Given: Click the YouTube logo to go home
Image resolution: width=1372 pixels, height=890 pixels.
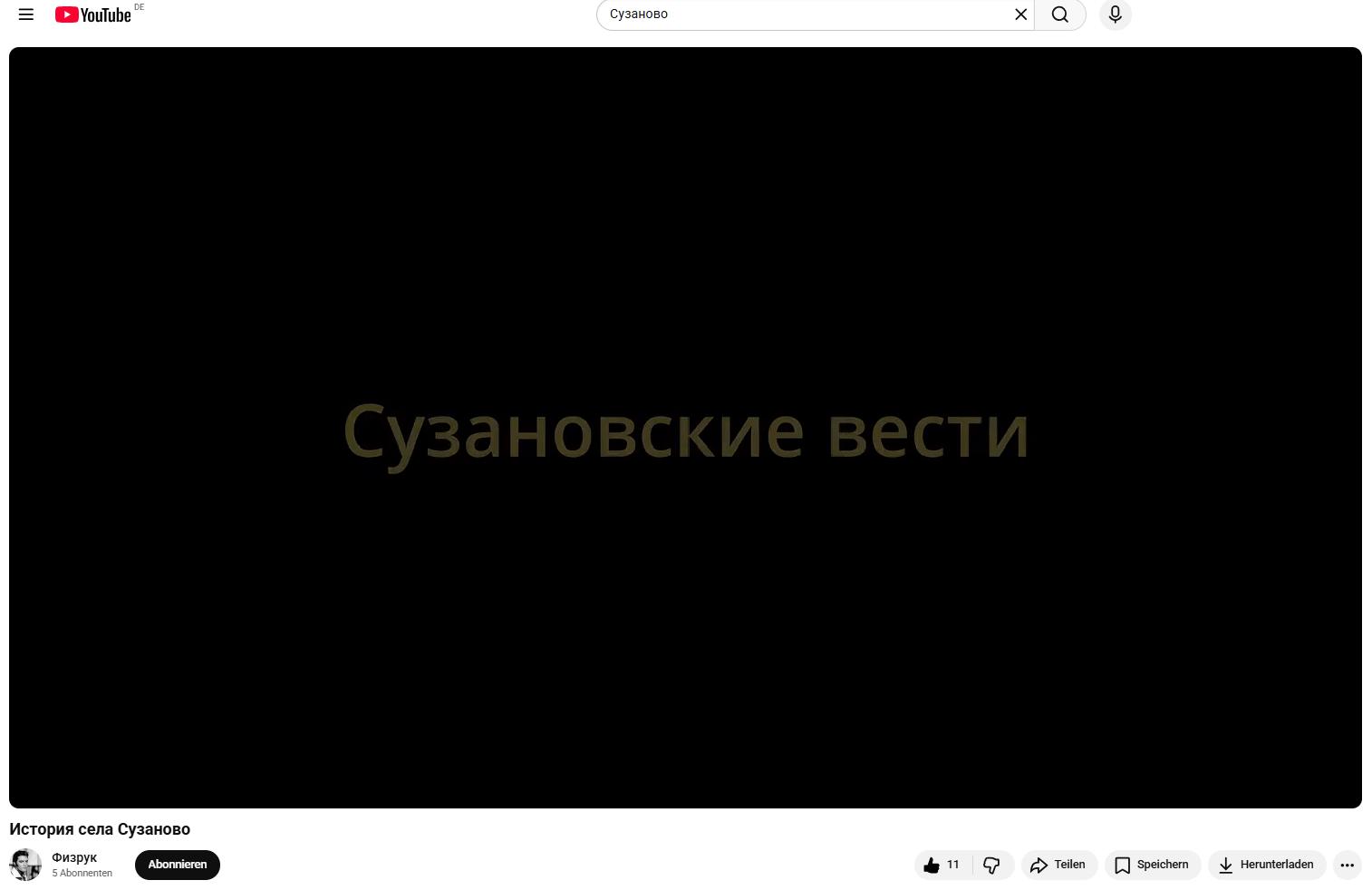Looking at the screenshot, I should (x=93, y=15).
